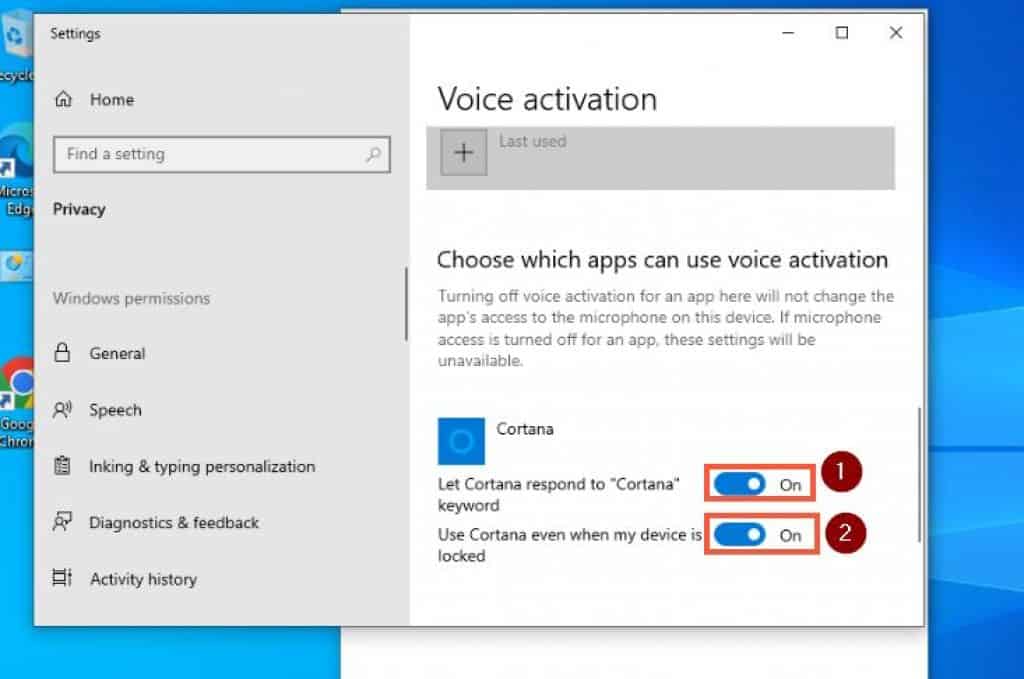The width and height of the screenshot is (1024, 679).
Task: Disable Use Cortana when device is locked toggle
Action: 739,535
